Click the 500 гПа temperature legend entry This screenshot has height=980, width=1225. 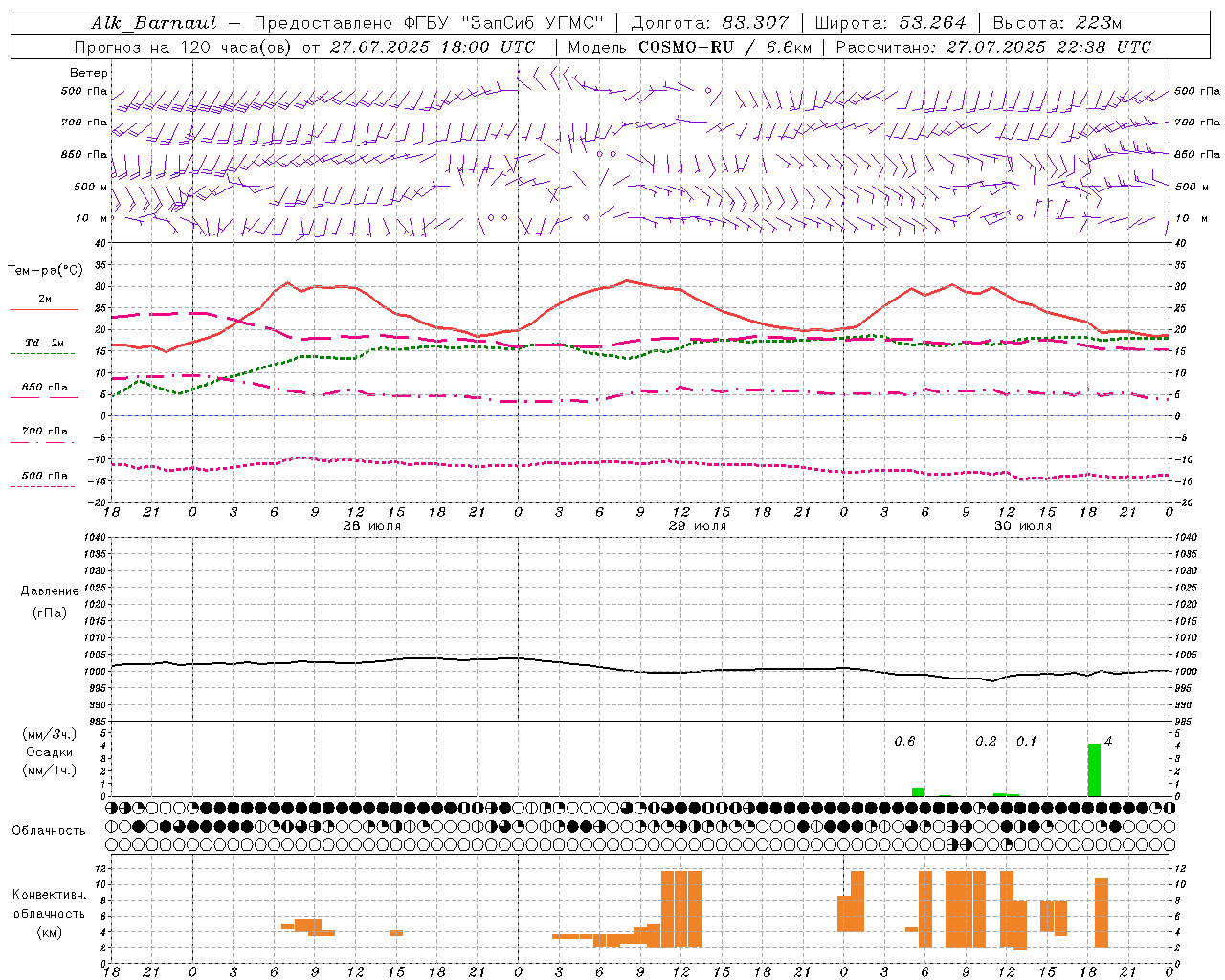click(x=45, y=476)
